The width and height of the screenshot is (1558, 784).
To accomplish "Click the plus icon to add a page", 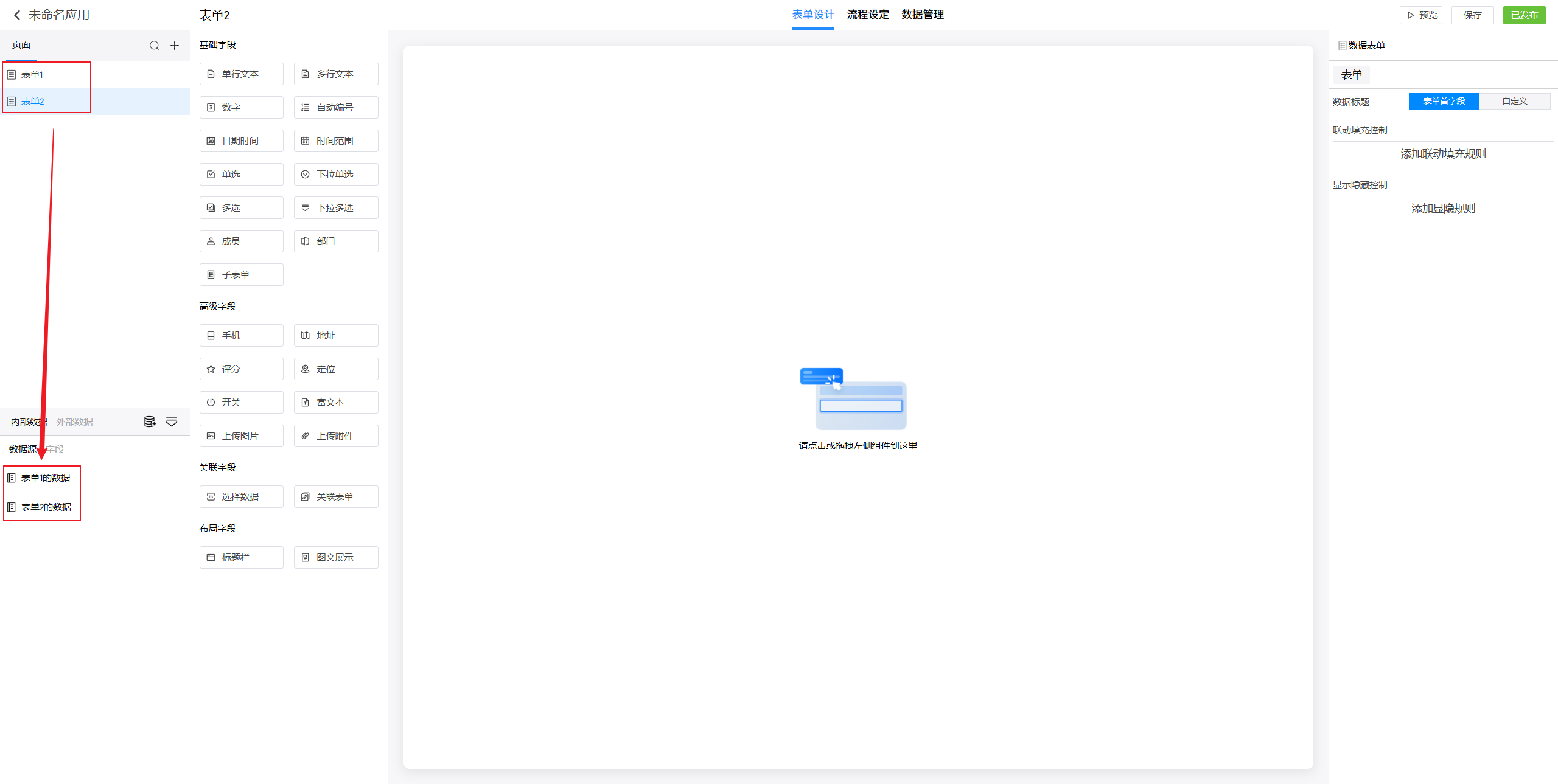I will (175, 46).
